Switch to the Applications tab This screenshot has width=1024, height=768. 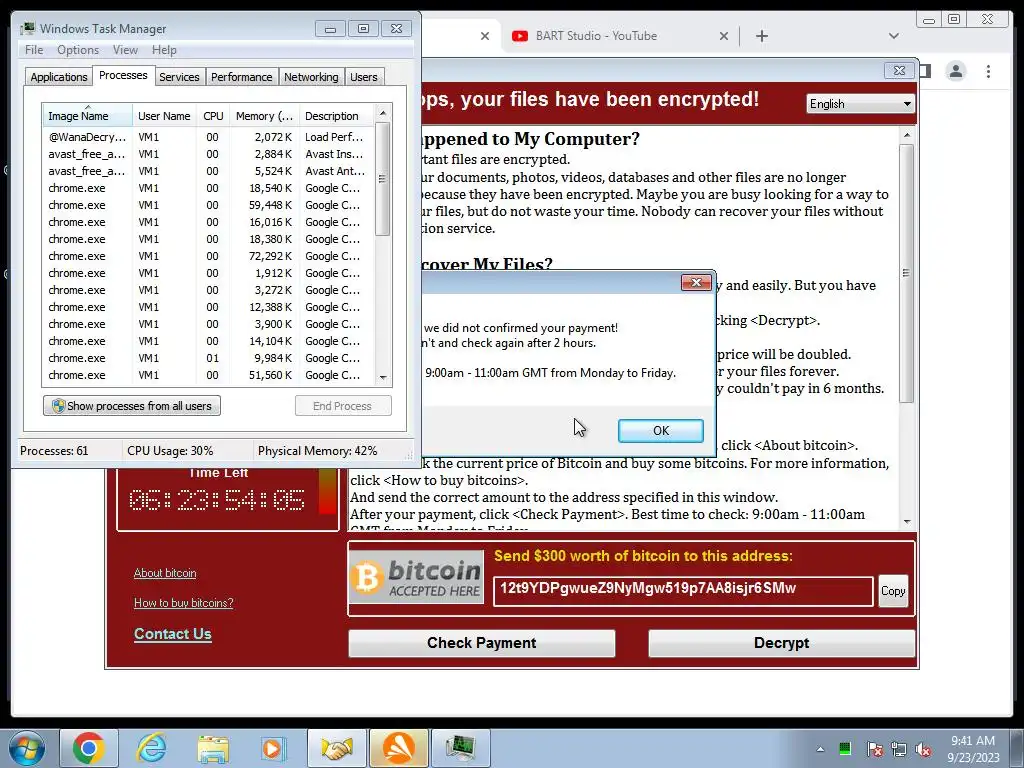[59, 77]
